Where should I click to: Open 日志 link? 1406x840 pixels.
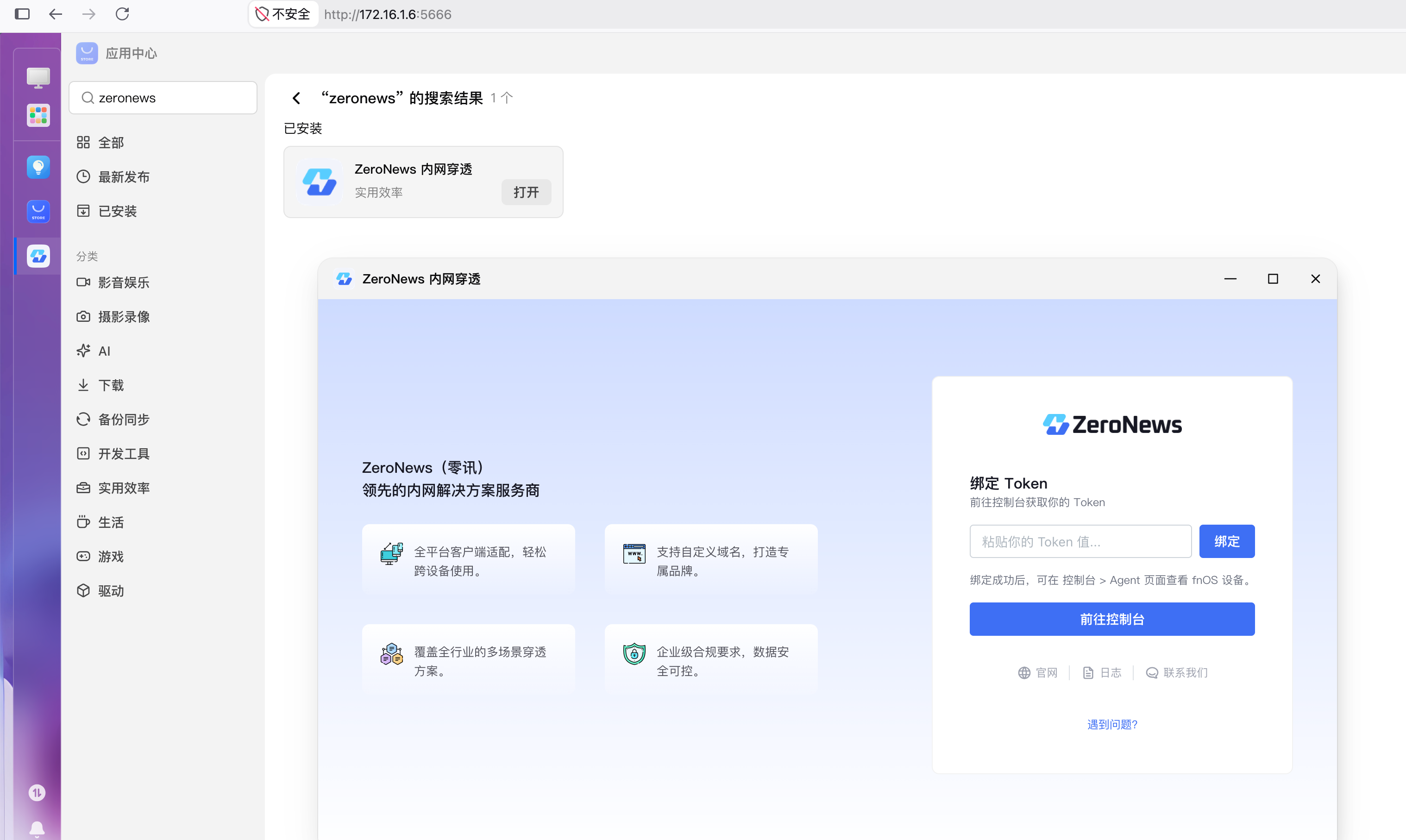click(x=1101, y=672)
